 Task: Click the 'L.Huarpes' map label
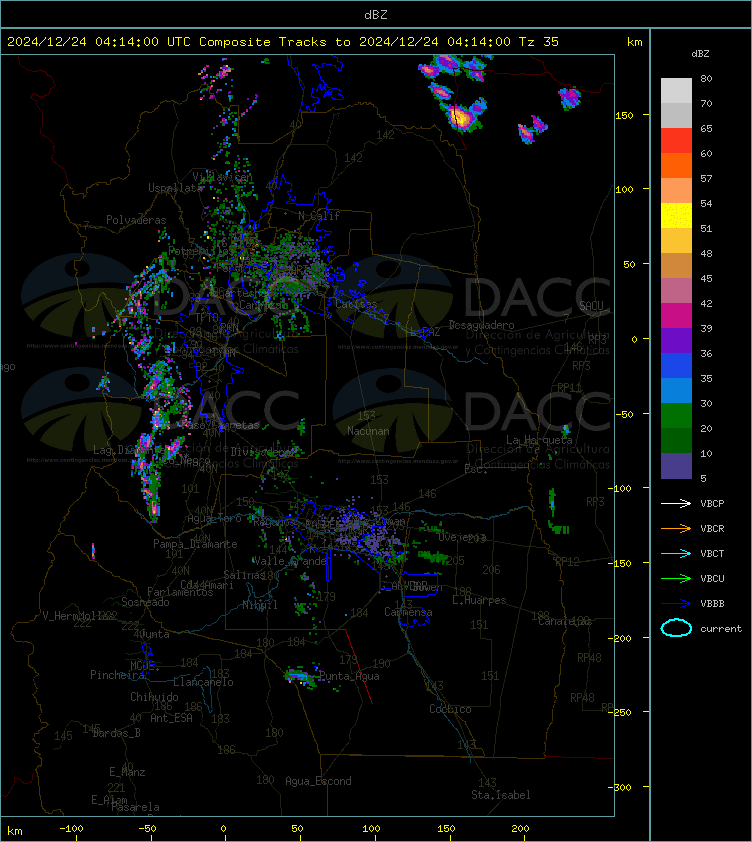coord(479,600)
